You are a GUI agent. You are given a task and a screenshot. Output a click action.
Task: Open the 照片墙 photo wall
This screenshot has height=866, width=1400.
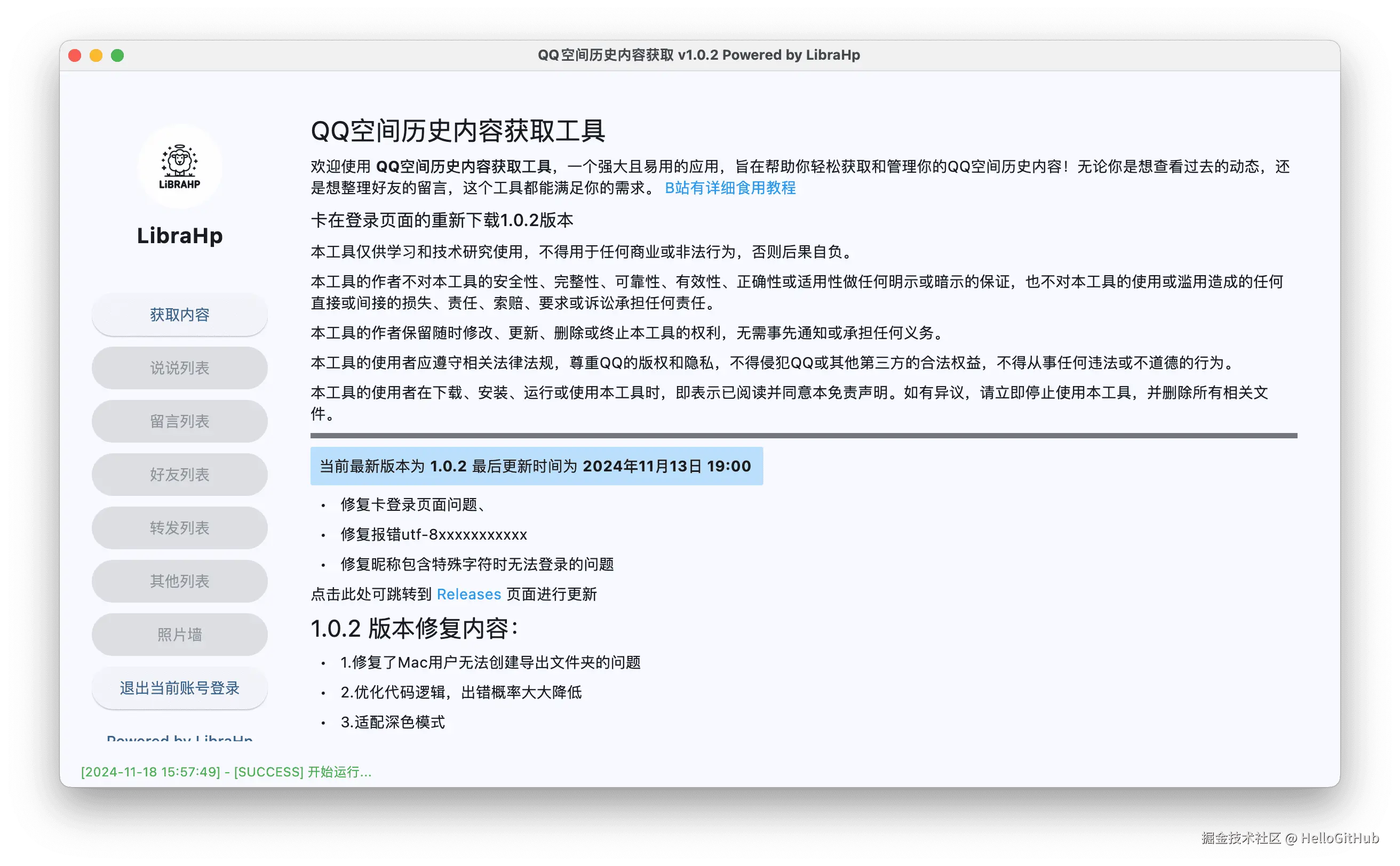179,634
